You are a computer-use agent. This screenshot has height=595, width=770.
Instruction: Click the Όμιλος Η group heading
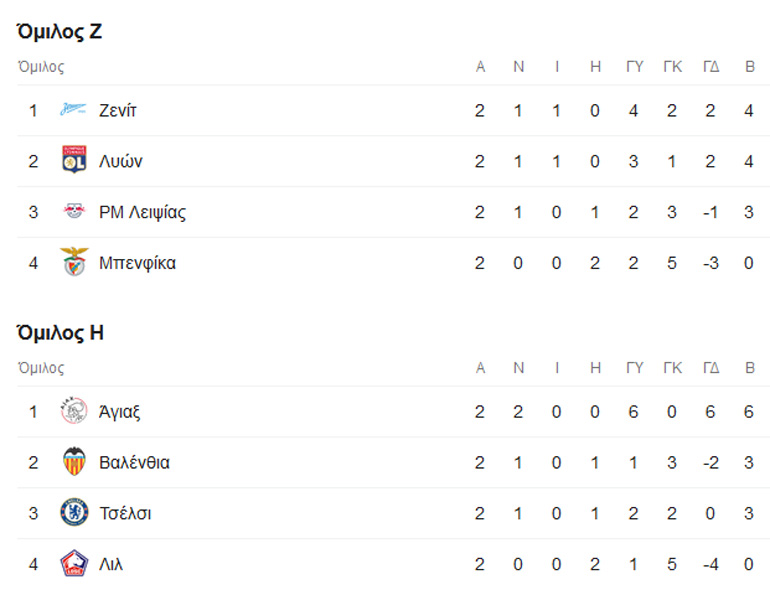click(x=60, y=333)
